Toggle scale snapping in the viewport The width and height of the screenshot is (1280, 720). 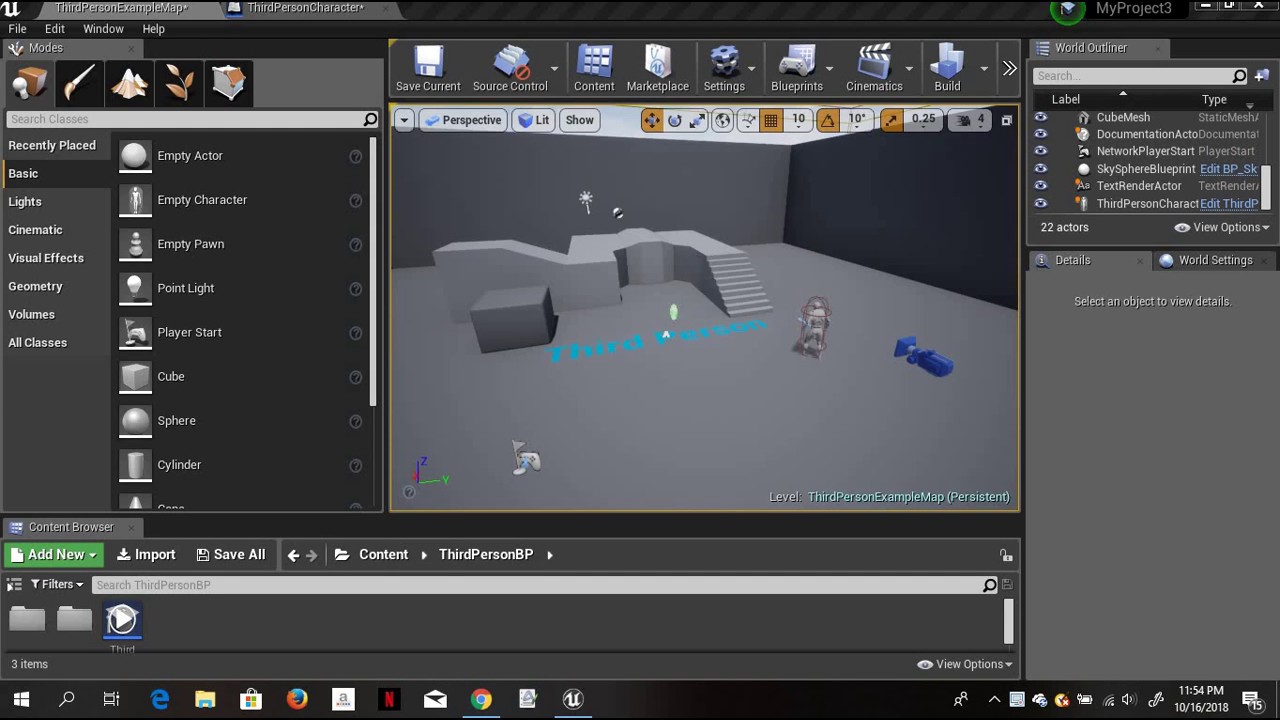(x=891, y=120)
